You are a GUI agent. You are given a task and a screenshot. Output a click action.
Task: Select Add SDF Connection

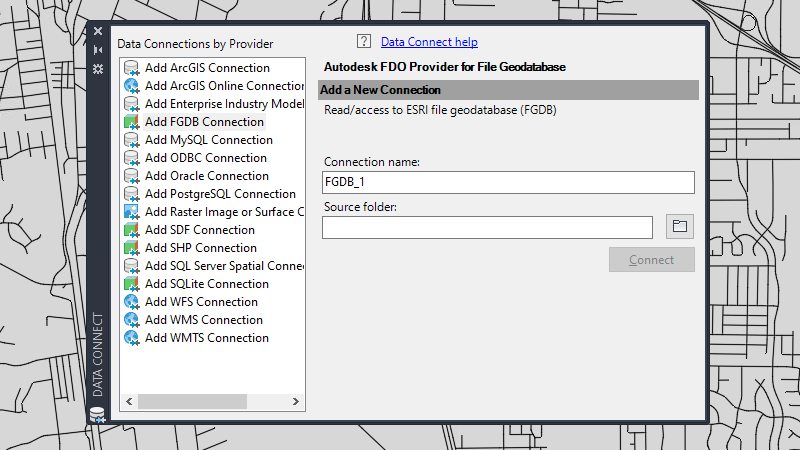pyautogui.click(x=199, y=230)
